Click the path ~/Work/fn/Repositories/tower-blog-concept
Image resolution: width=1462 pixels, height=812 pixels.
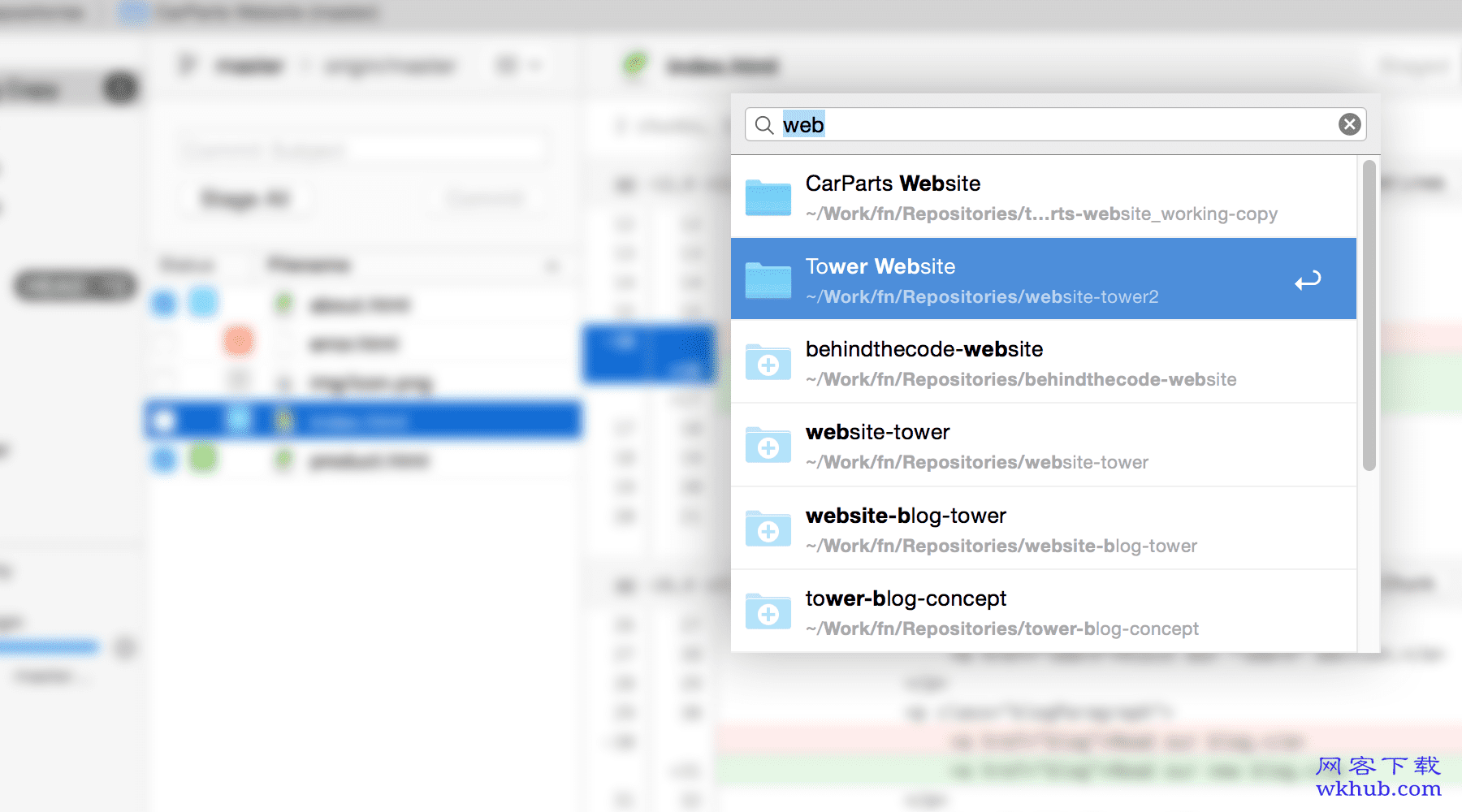[1002, 629]
